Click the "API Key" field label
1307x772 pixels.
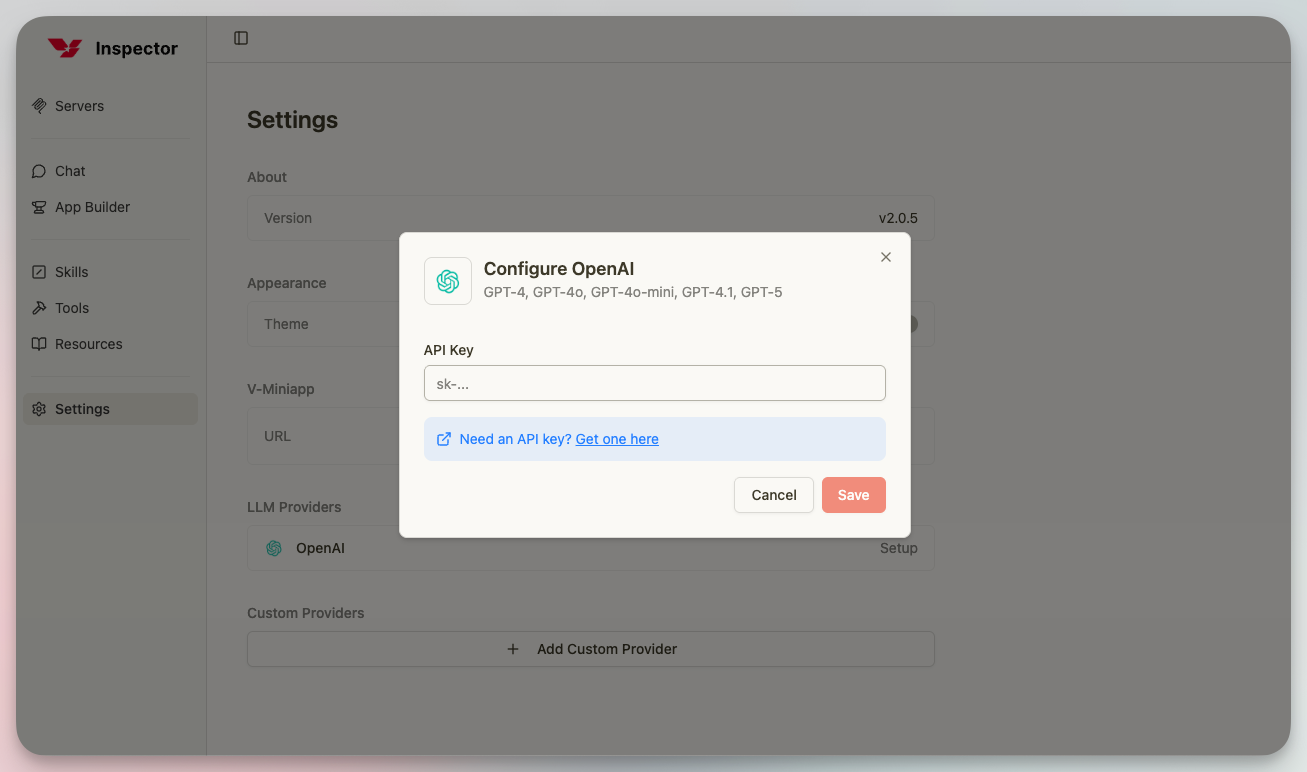[449, 350]
